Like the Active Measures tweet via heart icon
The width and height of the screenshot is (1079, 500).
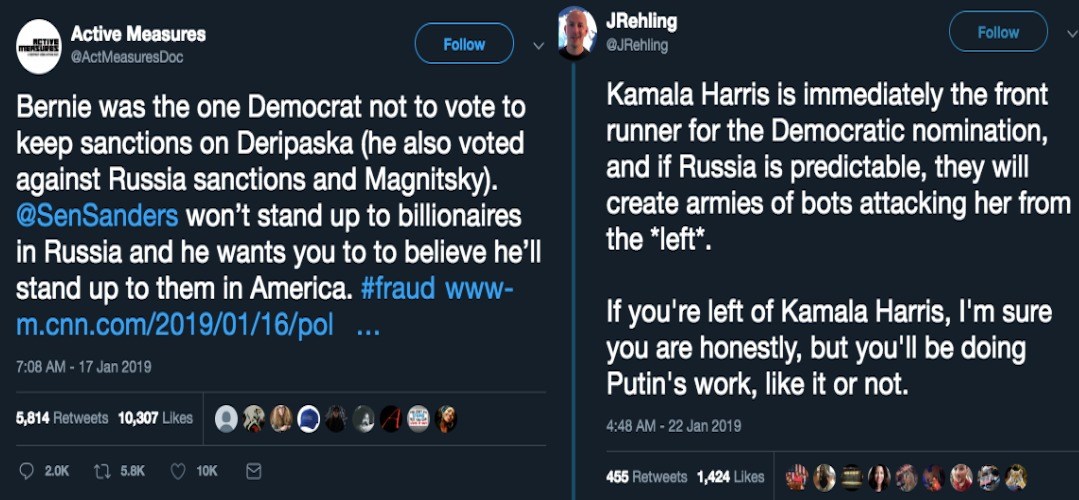[x=178, y=470]
